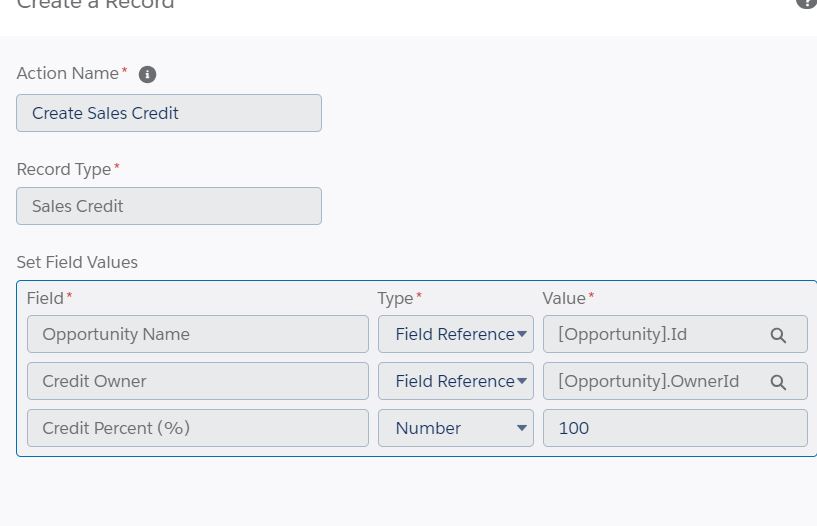Focus the [Opportunity].Id value input
The image size is (817, 526).
[x=650, y=335]
